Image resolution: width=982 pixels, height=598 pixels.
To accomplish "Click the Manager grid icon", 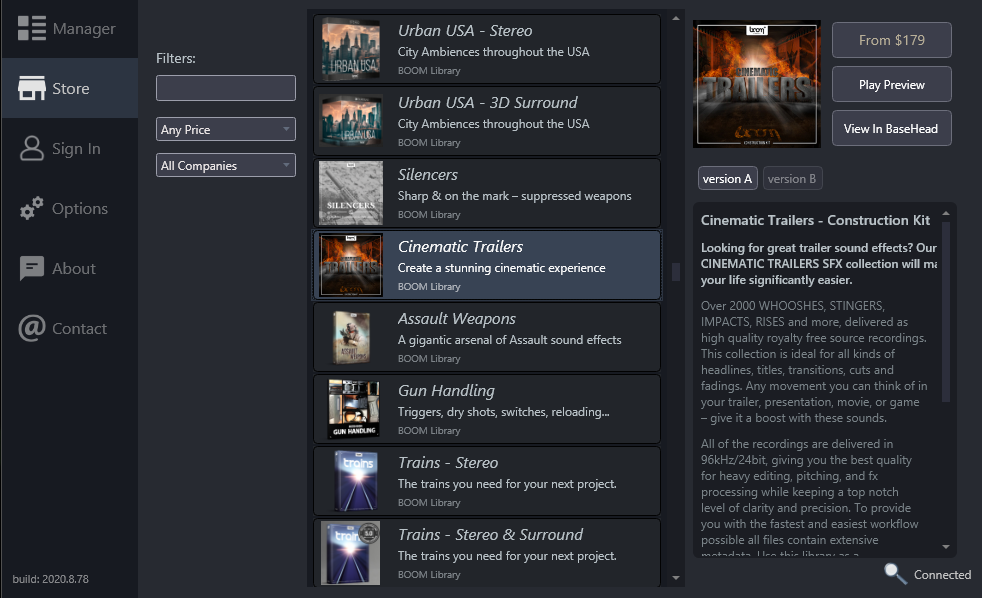I will [x=31, y=28].
